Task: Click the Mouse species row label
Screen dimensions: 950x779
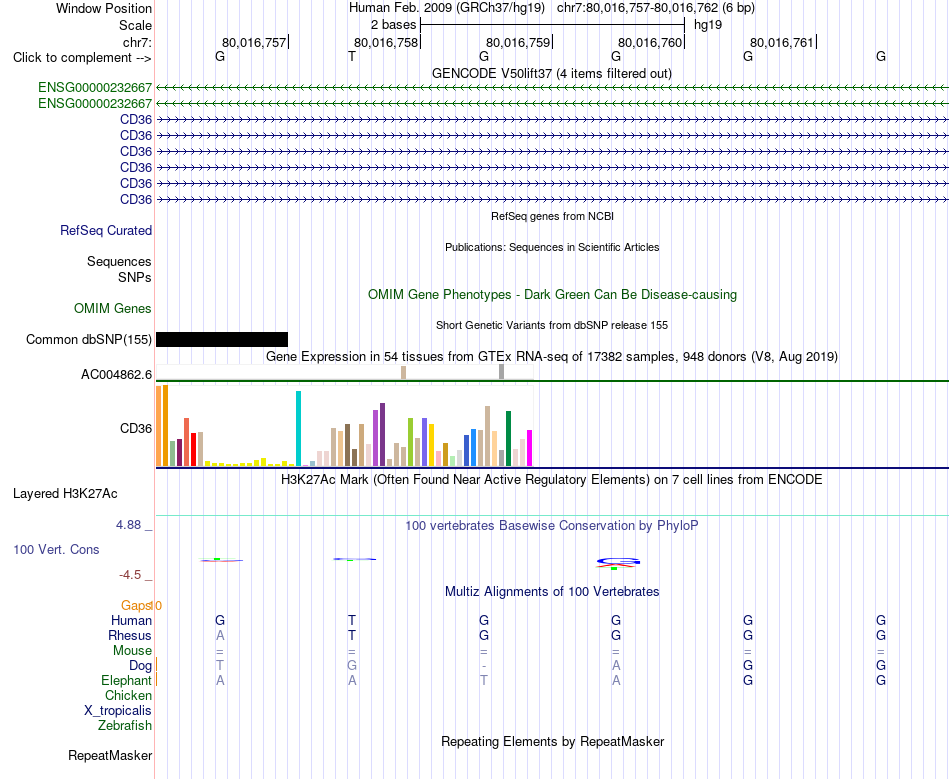Action: [132, 651]
